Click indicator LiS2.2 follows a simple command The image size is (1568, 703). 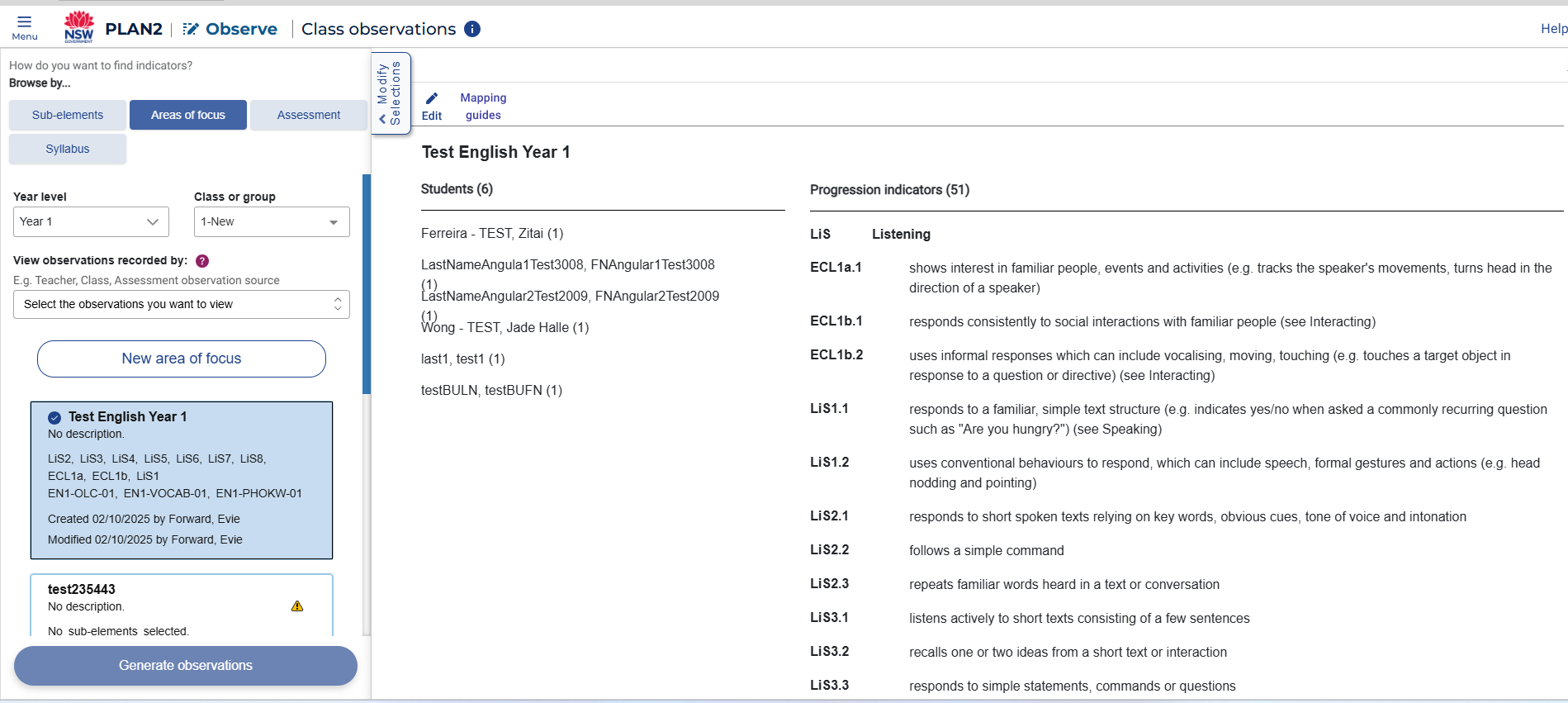[987, 551]
